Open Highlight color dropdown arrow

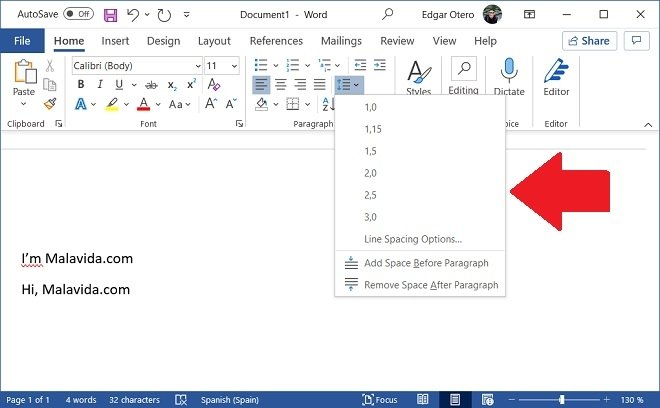pyautogui.click(x=126, y=104)
